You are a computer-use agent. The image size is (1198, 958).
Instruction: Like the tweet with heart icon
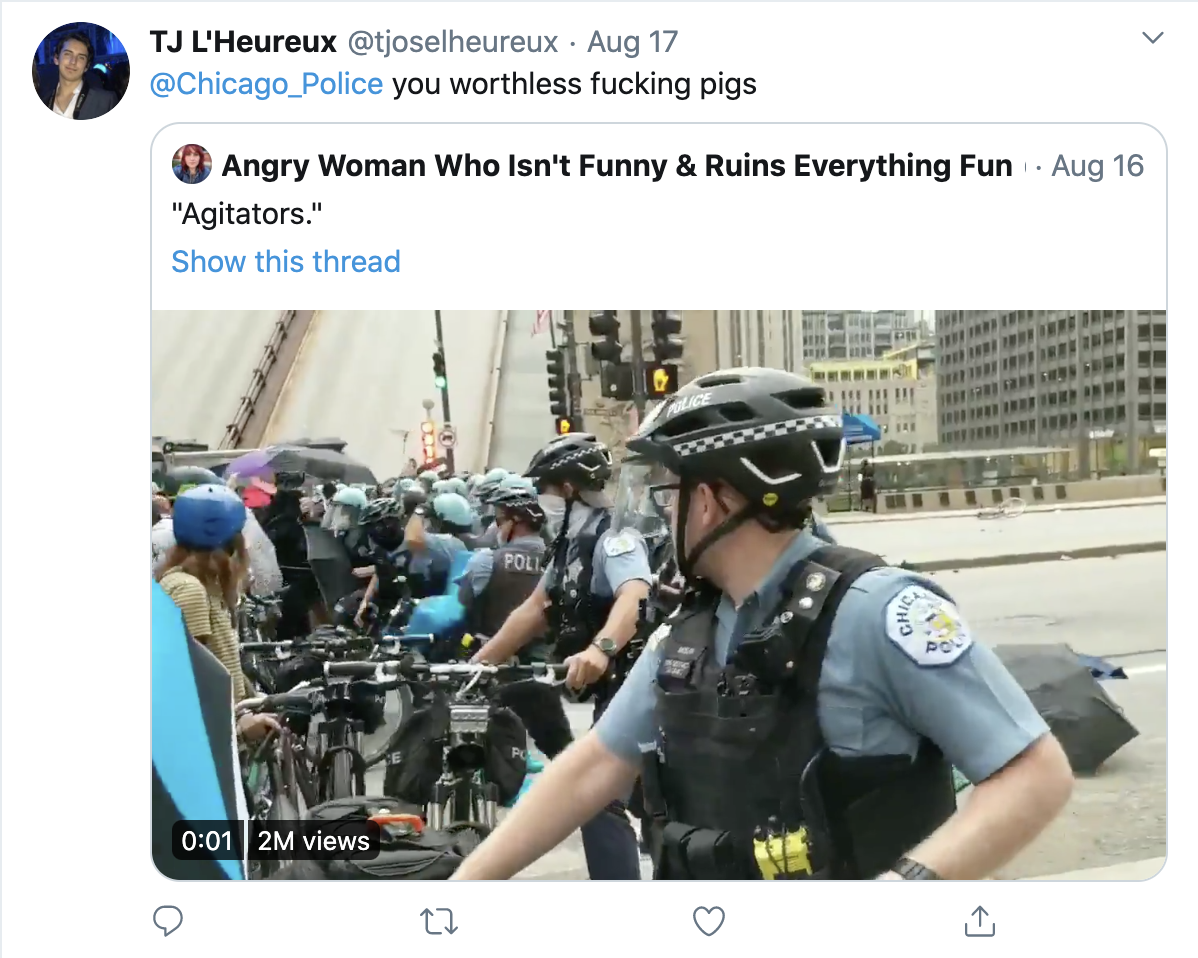click(708, 921)
